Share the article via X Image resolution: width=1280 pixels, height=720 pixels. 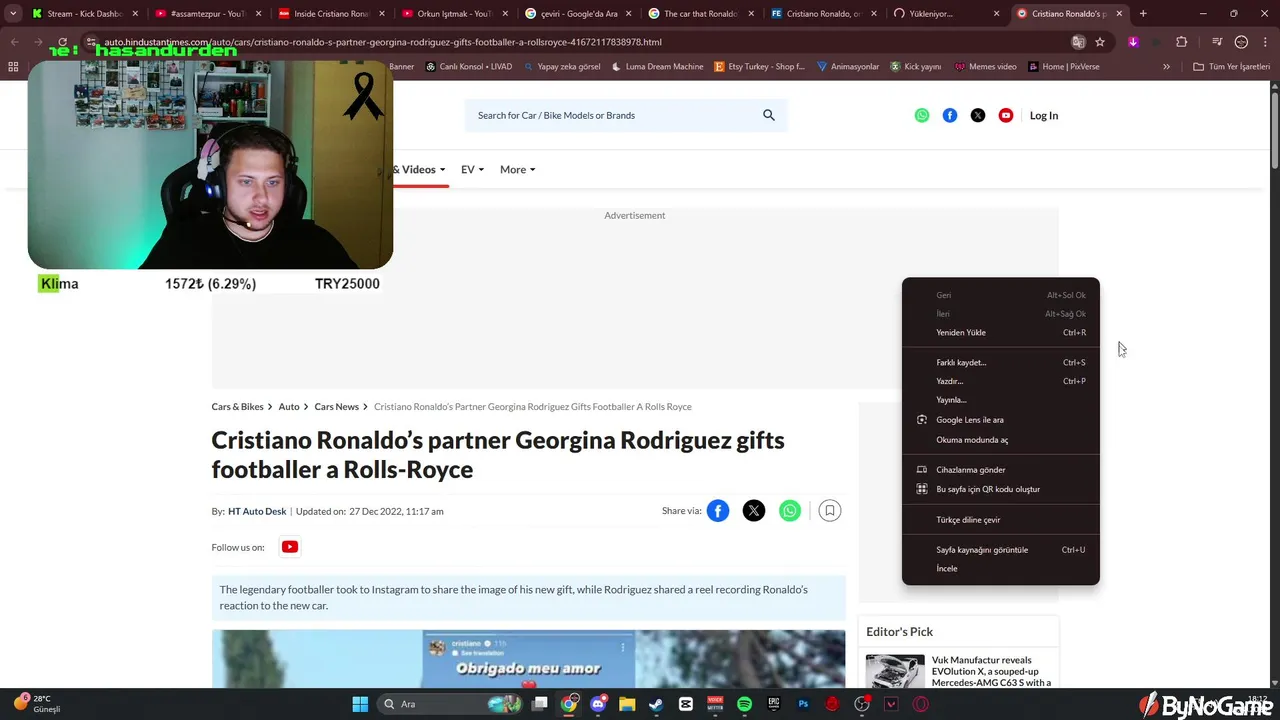pyautogui.click(x=754, y=511)
